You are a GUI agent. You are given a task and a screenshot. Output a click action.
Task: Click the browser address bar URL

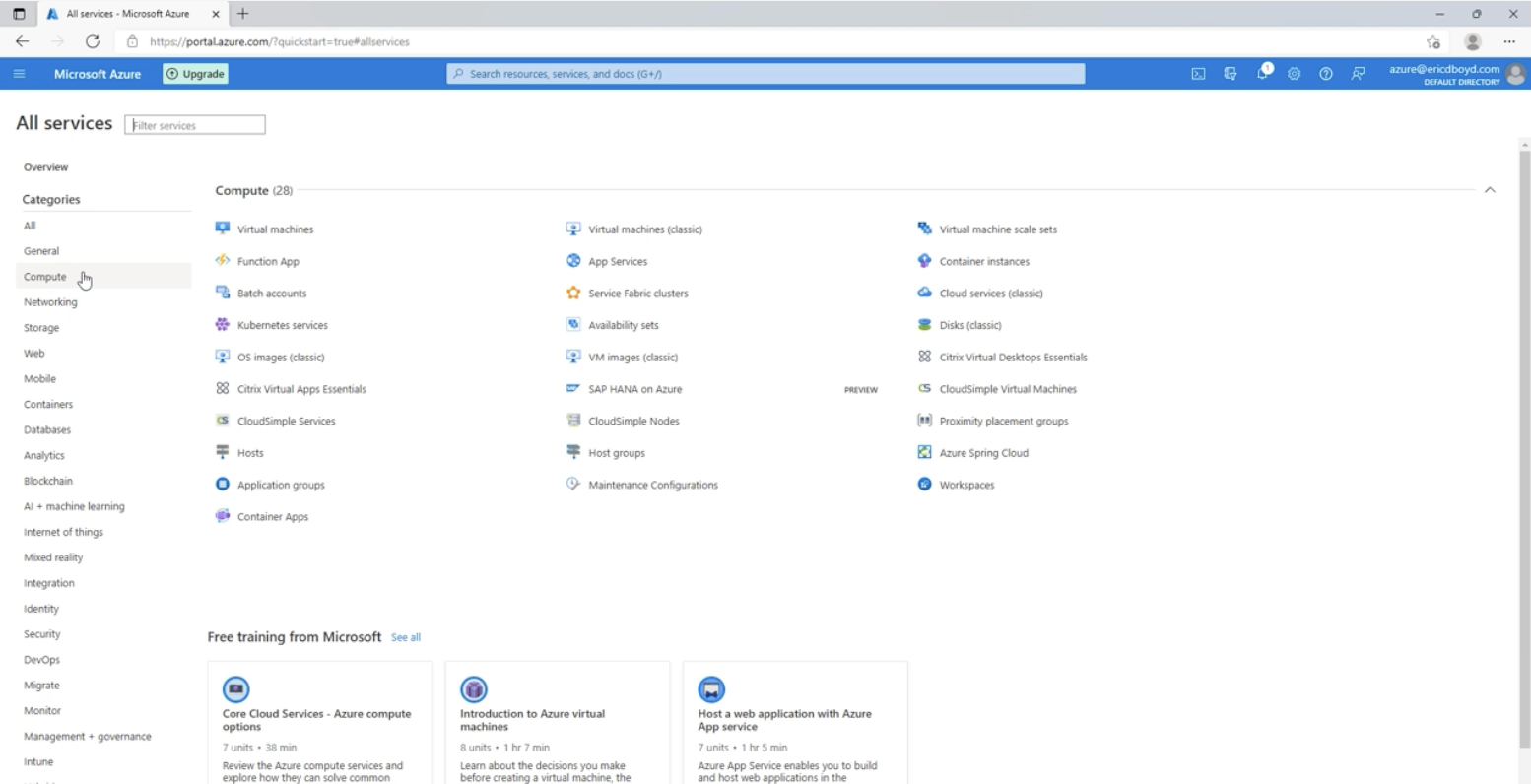pos(280,42)
